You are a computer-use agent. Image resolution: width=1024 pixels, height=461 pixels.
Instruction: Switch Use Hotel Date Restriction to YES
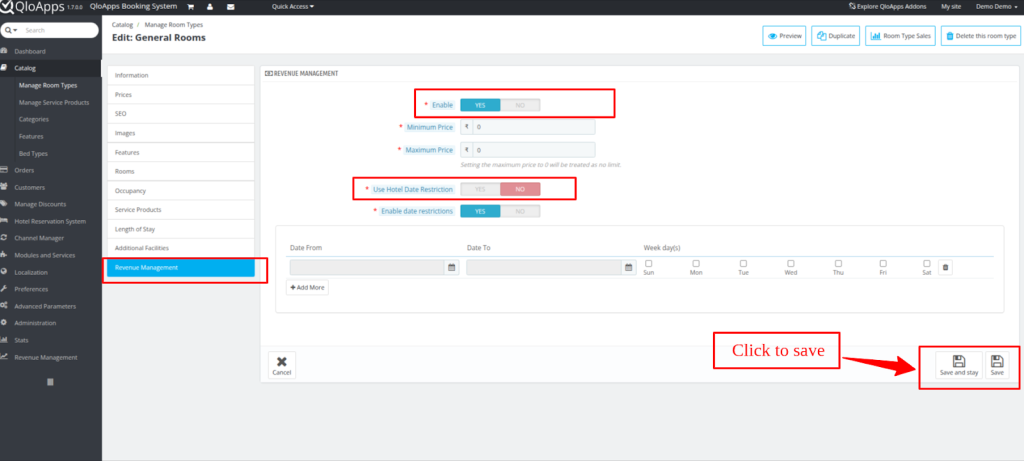pyautogui.click(x=480, y=189)
